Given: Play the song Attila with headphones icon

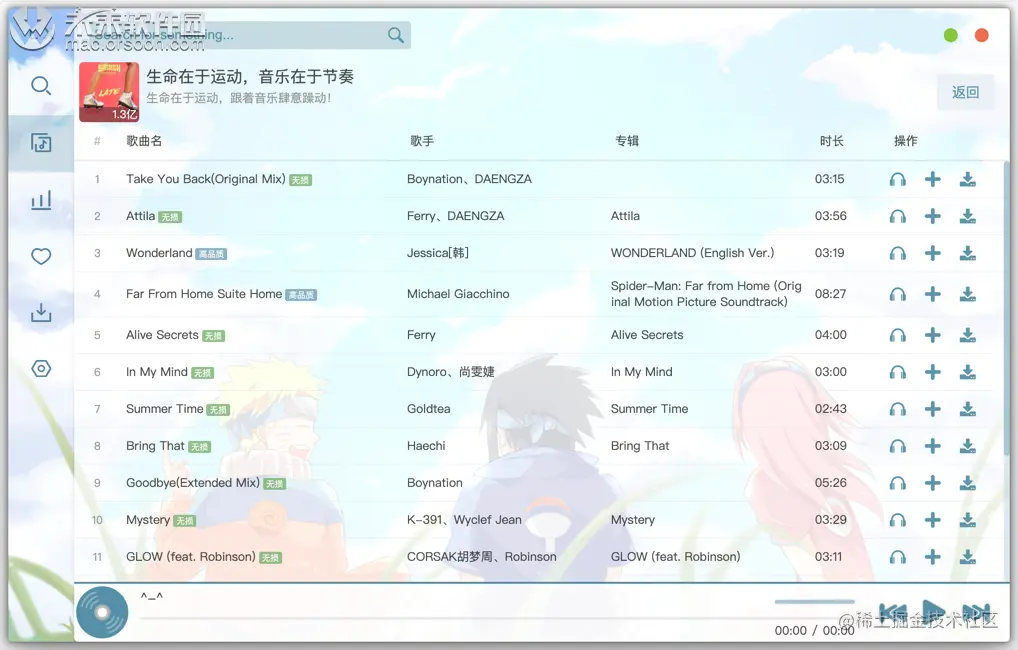Looking at the screenshot, I should click(x=897, y=216).
